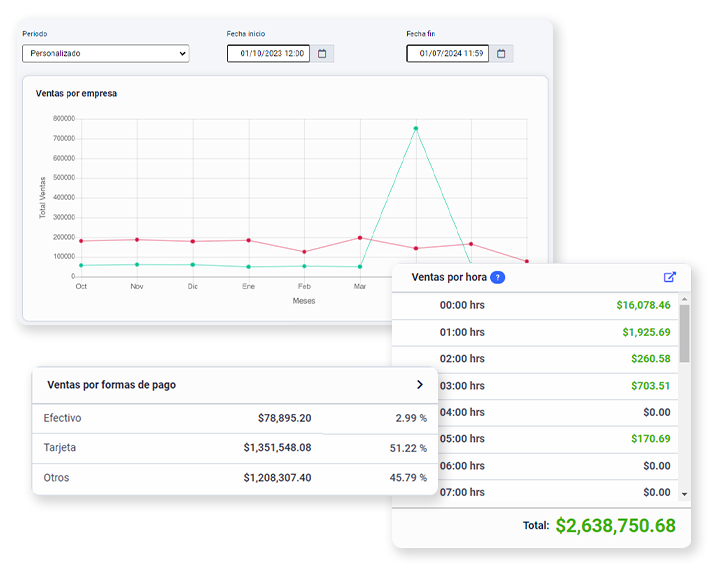Click the green Oct data point

point(81,265)
